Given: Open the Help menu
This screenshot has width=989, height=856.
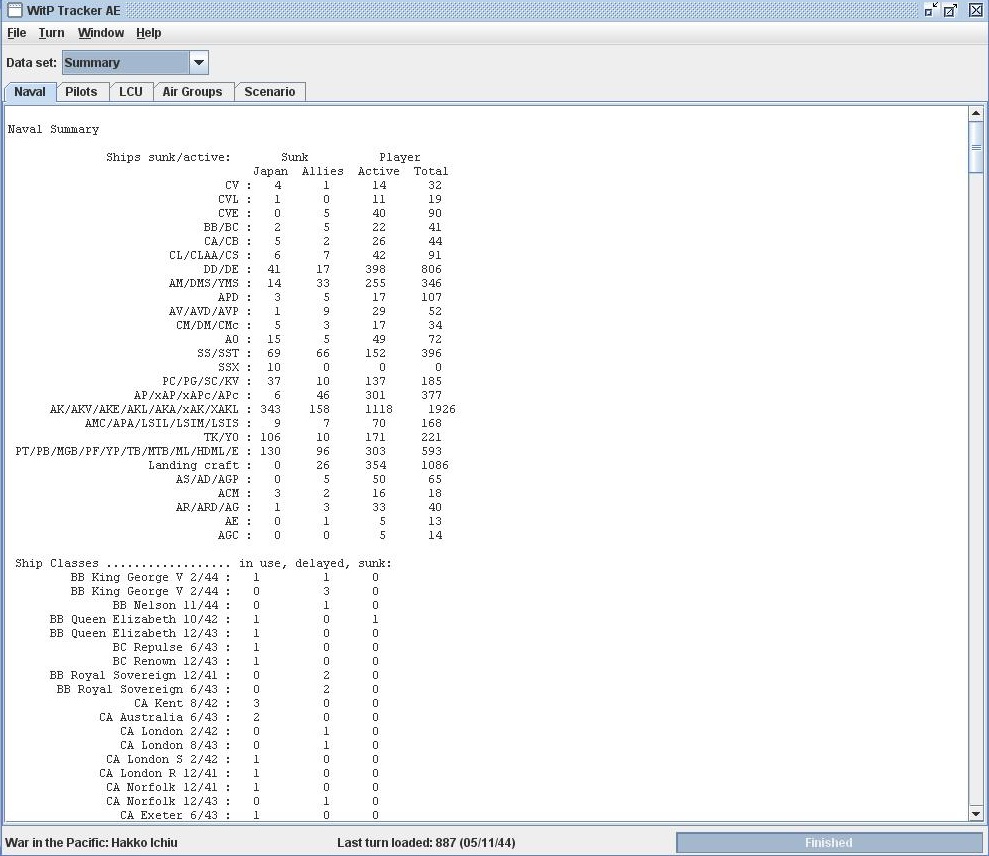Looking at the screenshot, I should click(149, 33).
